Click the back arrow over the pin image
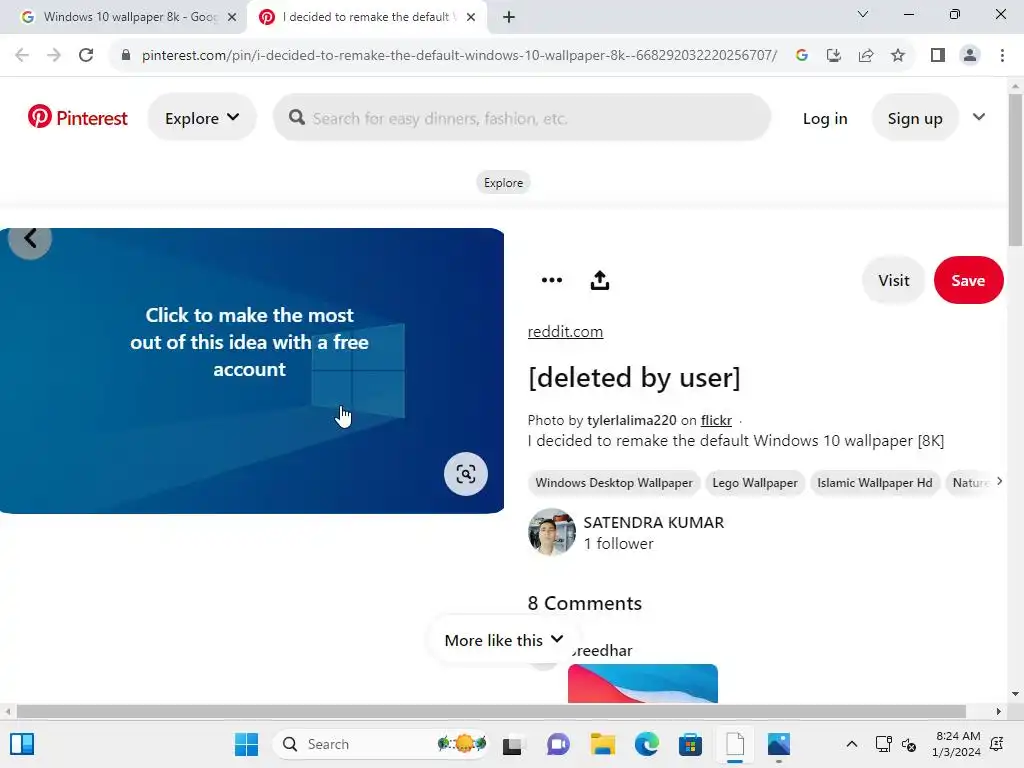This screenshot has width=1024, height=768. click(30, 238)
